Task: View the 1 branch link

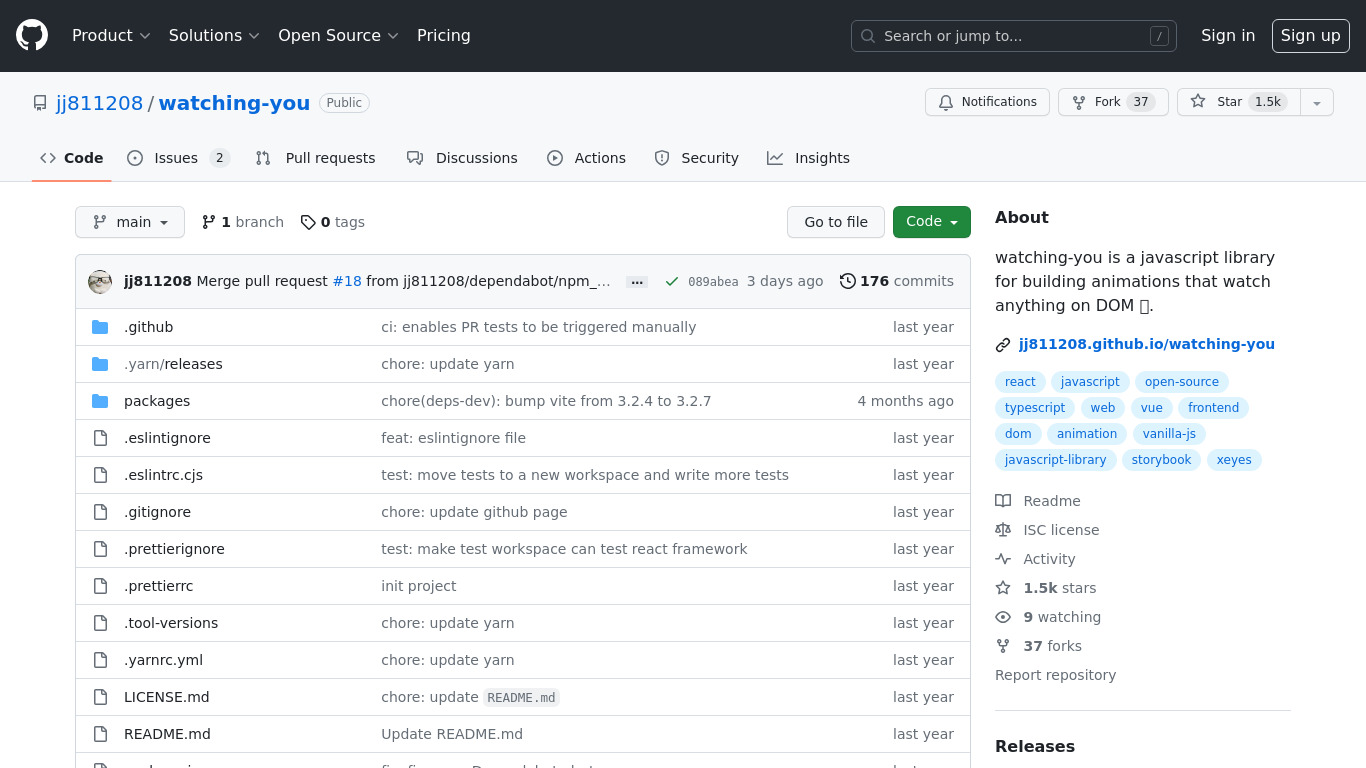Action: click(243, 222)
